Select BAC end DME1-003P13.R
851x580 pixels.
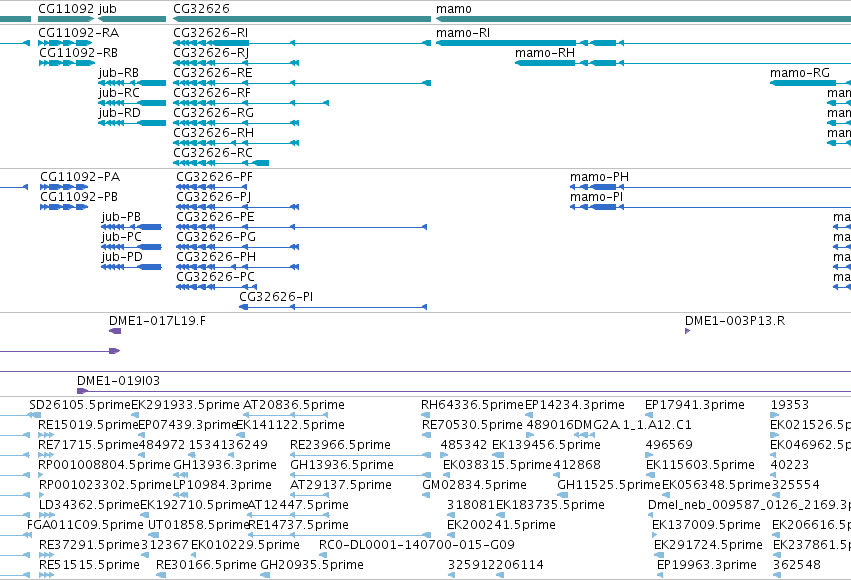tap(735, 321)
